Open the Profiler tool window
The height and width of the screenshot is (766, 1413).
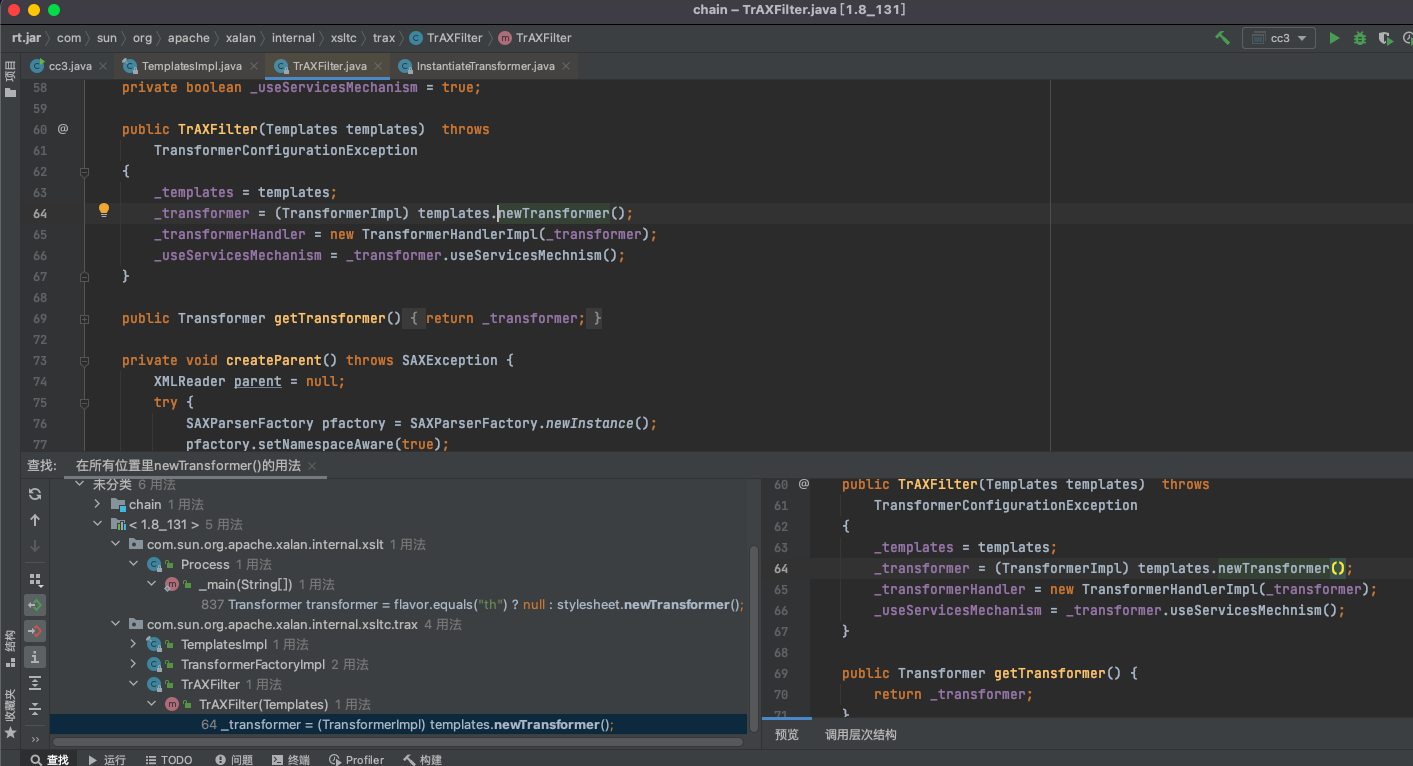356,759
